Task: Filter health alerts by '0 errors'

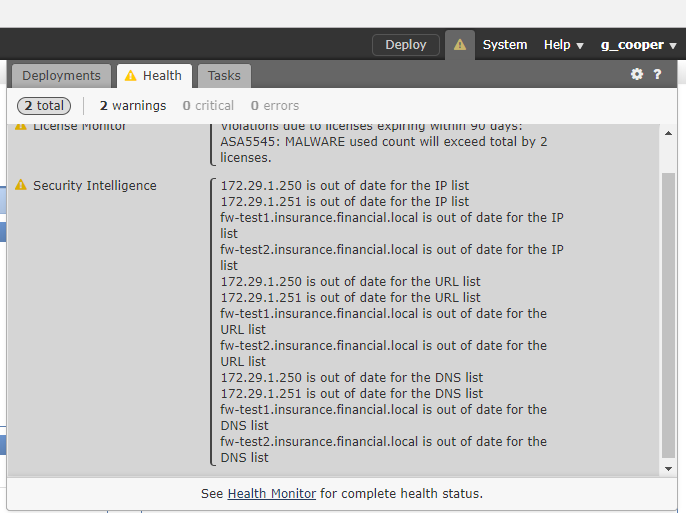Action: [275, 106]
